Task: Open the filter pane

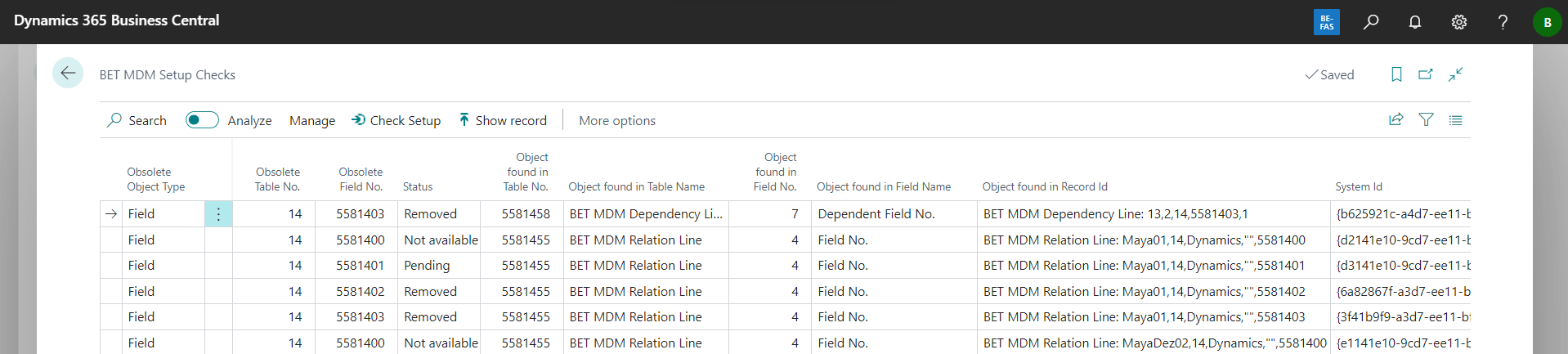Action: click(1426, 119)
